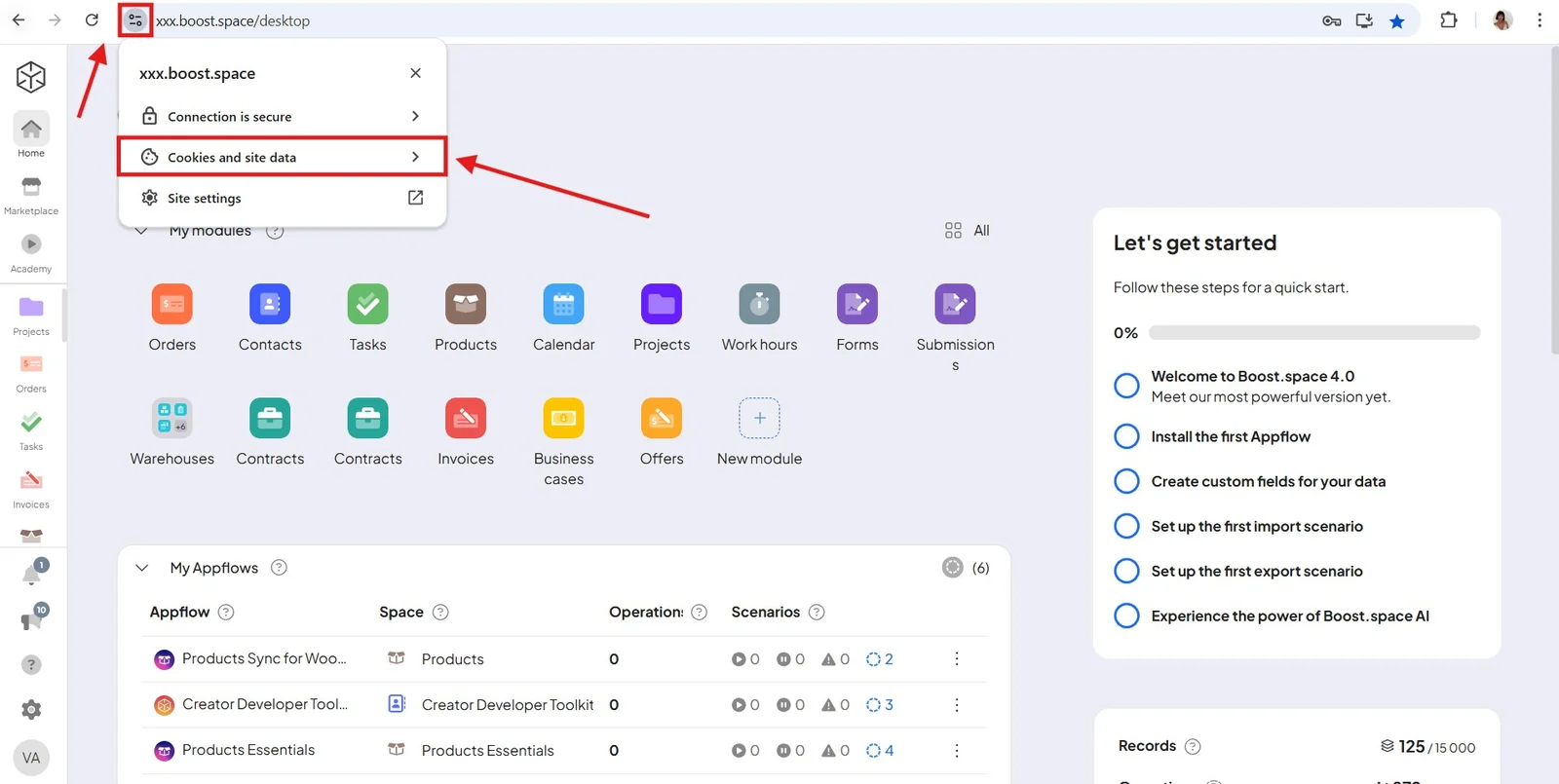Open Connection is secure details
Image resolution: width=1559 pixels, height=784 pixels.
(x=282, y=116)
